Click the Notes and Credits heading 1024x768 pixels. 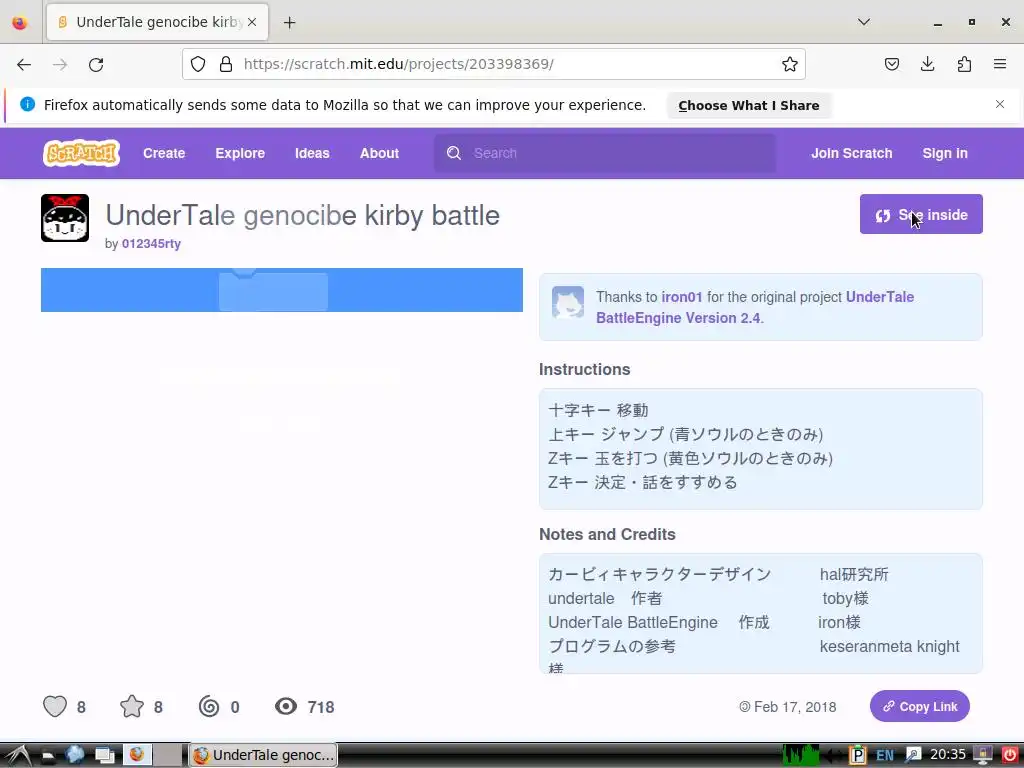coord(607,534)
